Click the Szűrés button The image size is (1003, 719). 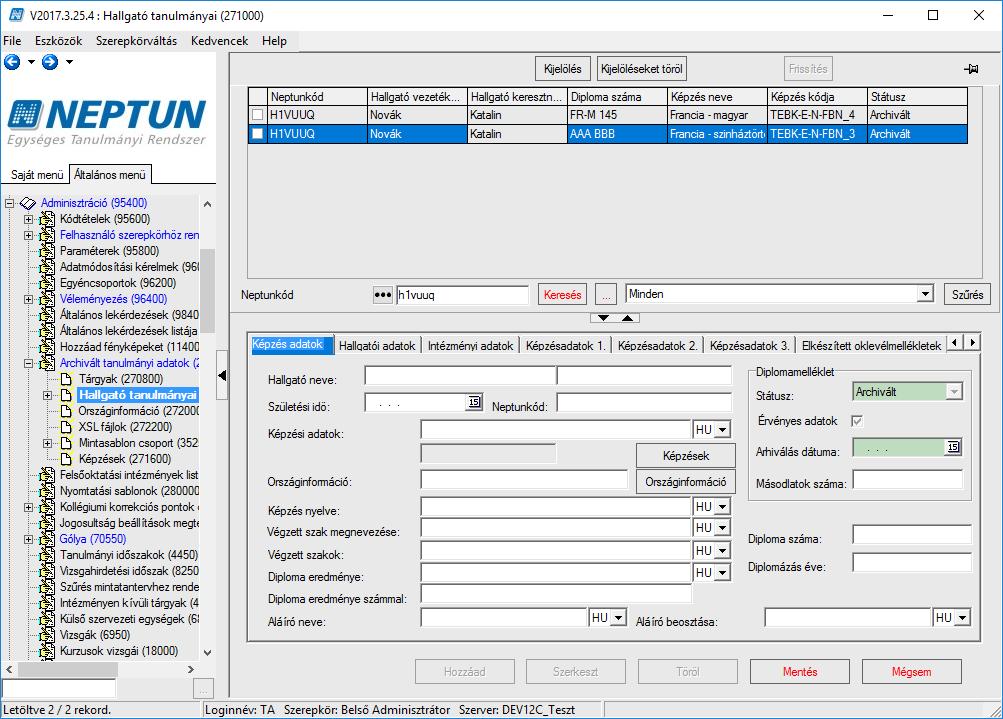[967, 295]
